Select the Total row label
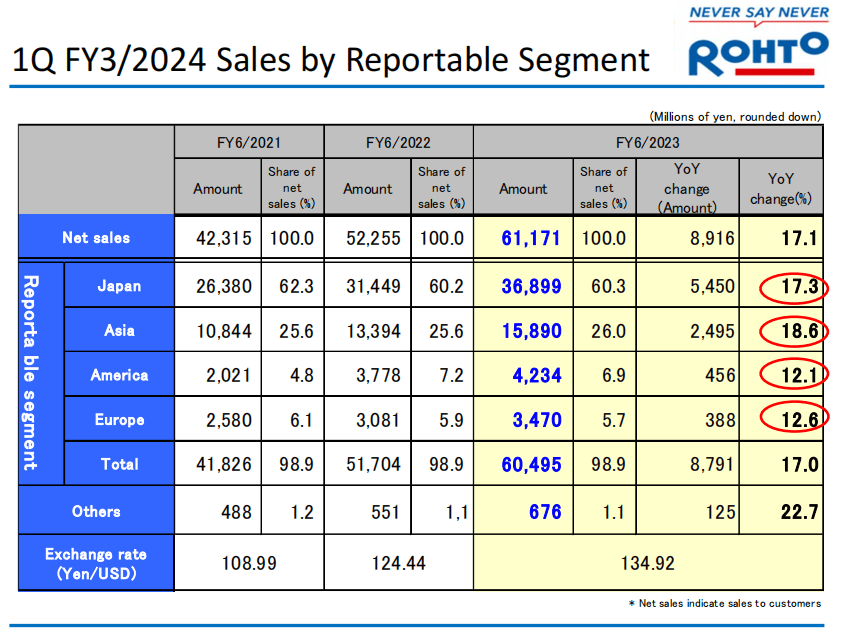 coord(119,464)
